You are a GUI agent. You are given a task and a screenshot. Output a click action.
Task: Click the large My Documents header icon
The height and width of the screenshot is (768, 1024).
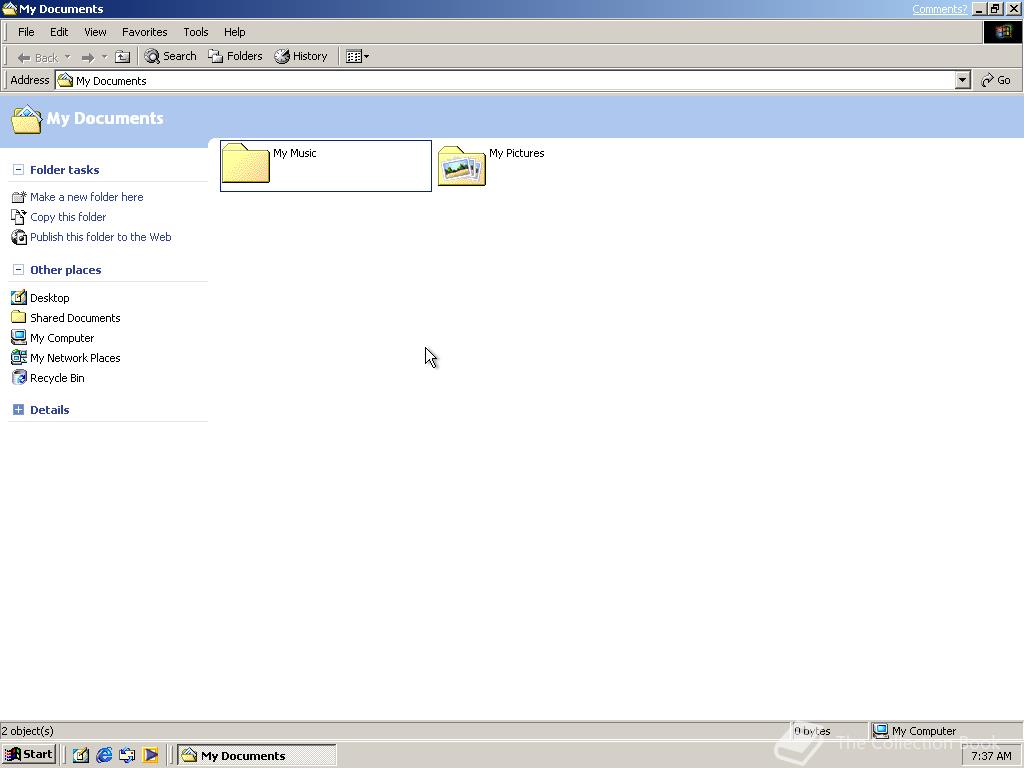point(27,120)
